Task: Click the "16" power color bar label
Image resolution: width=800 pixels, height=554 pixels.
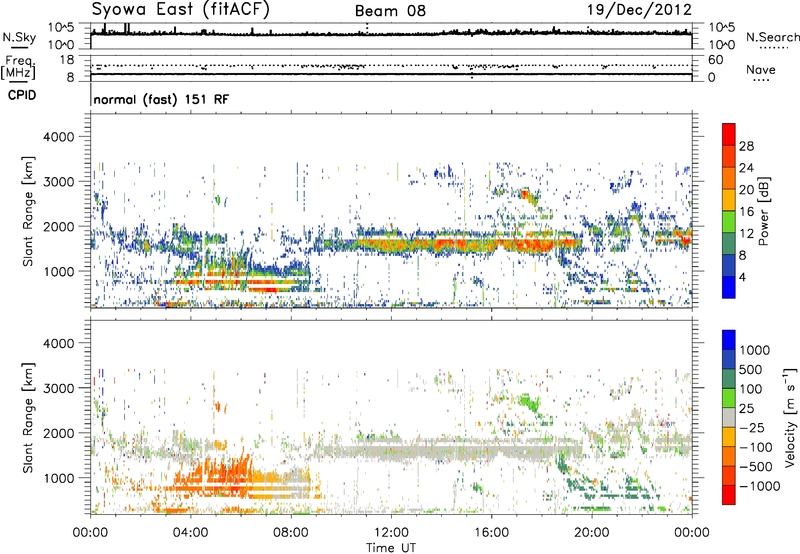Action: click(746, 212)
